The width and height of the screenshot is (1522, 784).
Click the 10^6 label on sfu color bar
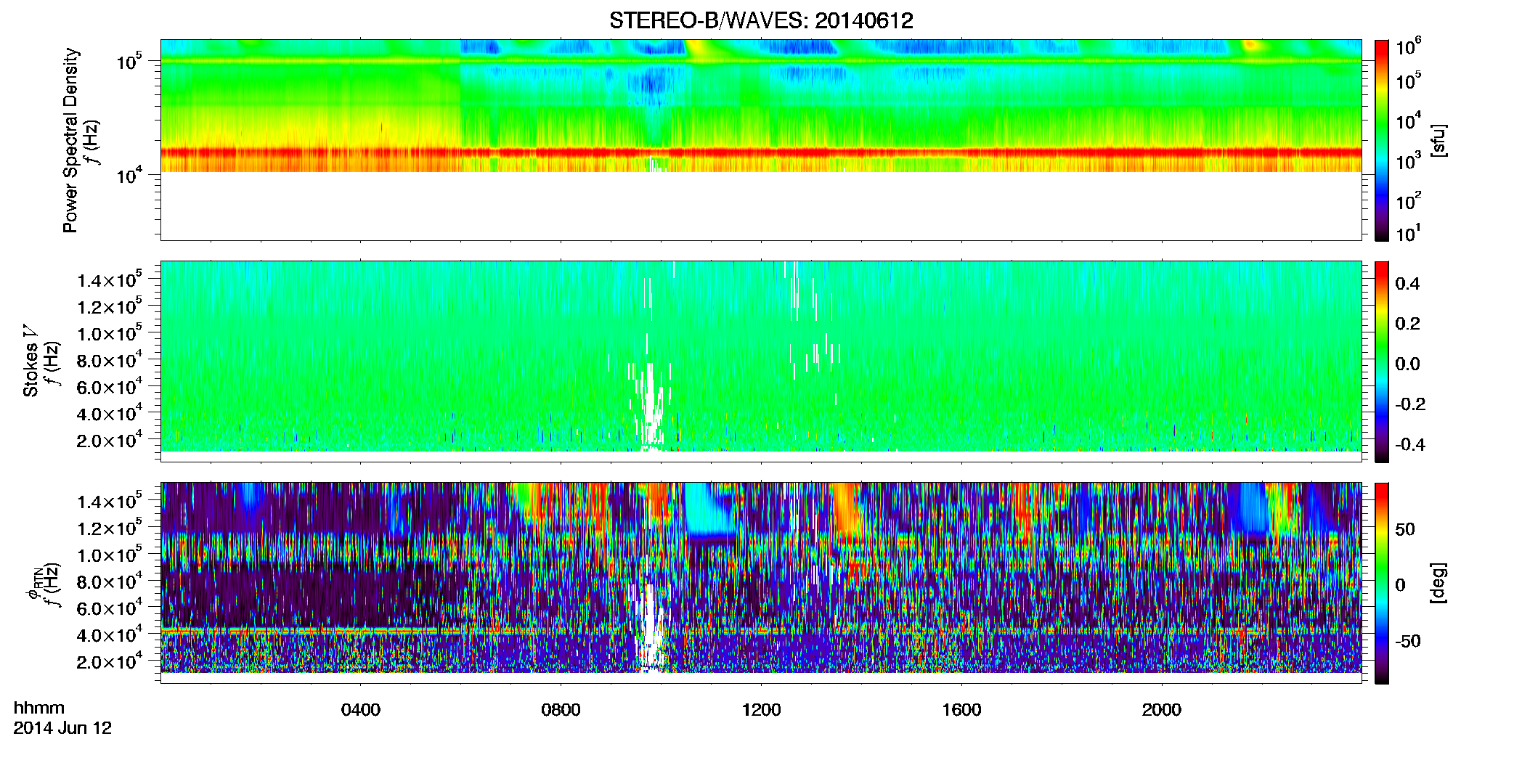click(1408, 48)
